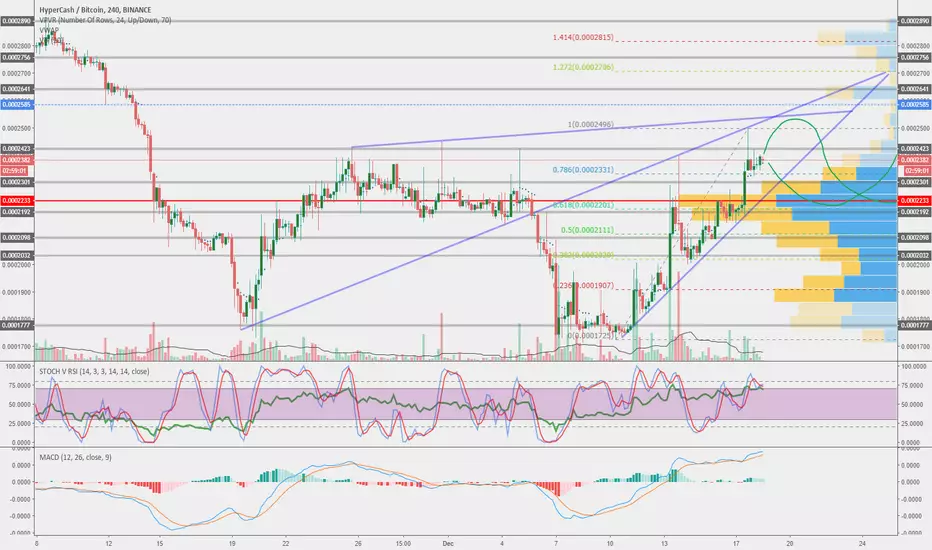
Task: Select date 26 on the time axis
Action: 358,543
